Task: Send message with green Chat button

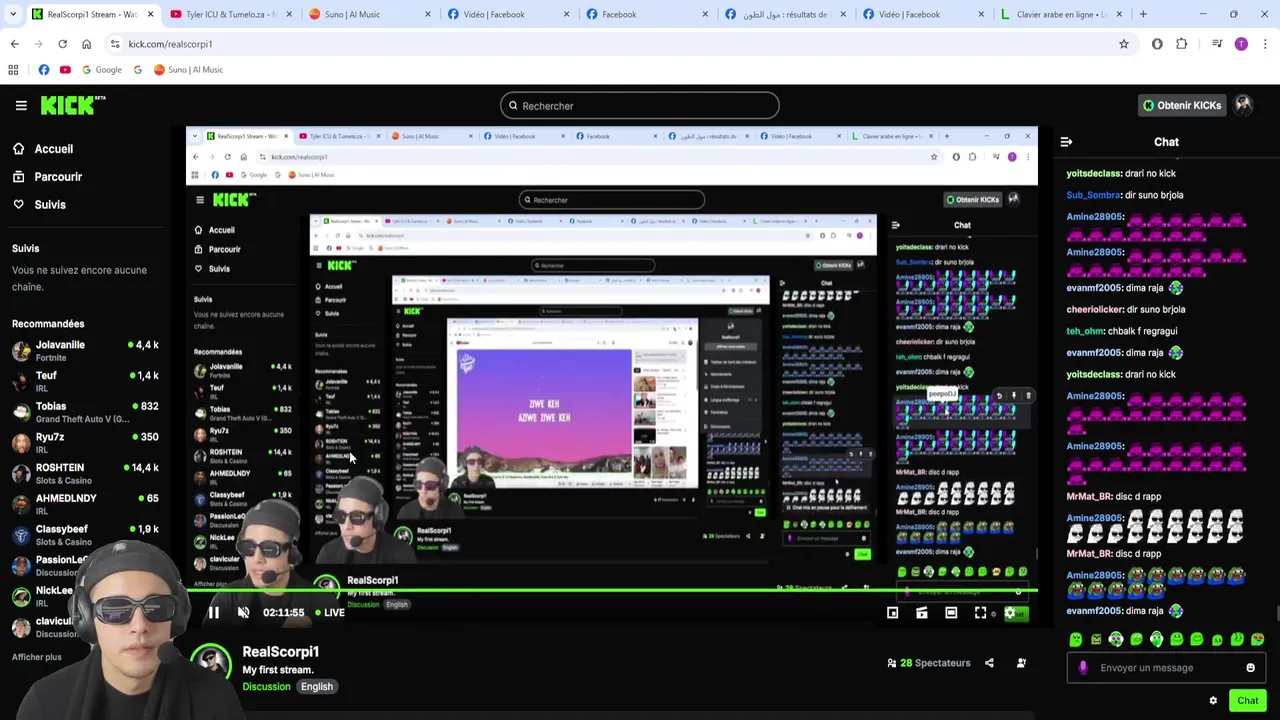Action: click(1247, 700)
